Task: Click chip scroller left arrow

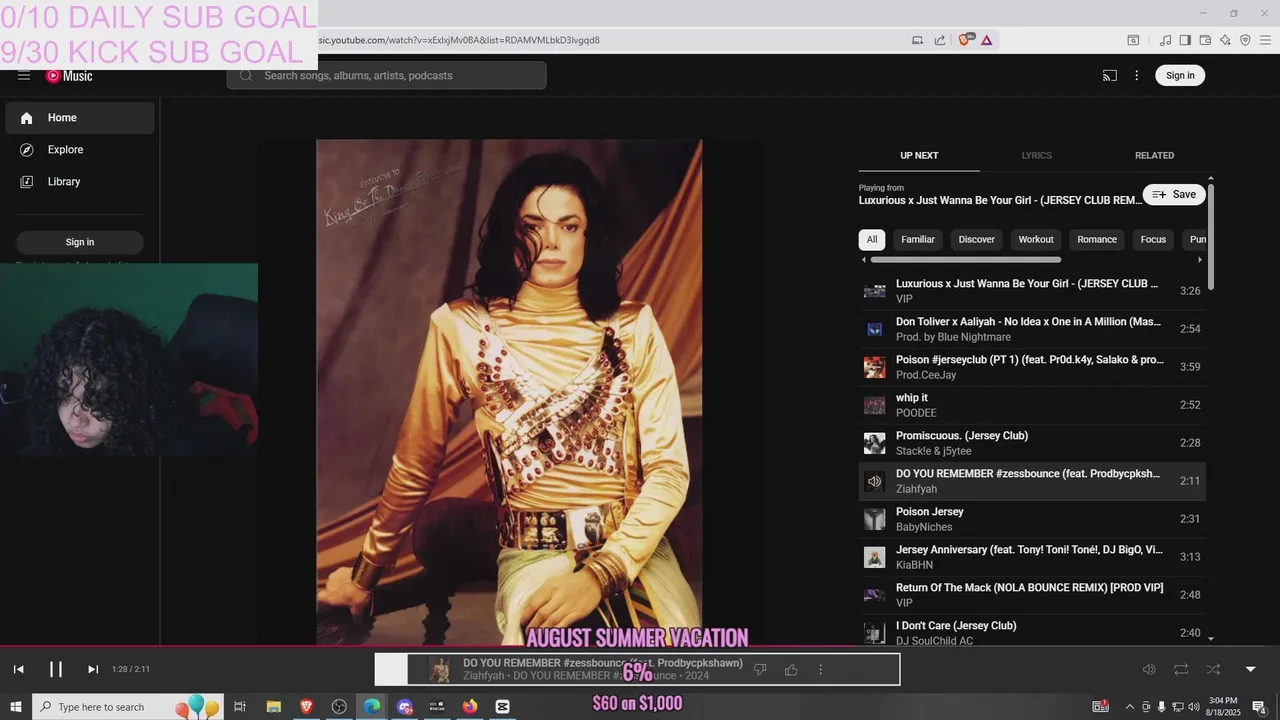Action: pyautogui.click(x=864, y=260)
